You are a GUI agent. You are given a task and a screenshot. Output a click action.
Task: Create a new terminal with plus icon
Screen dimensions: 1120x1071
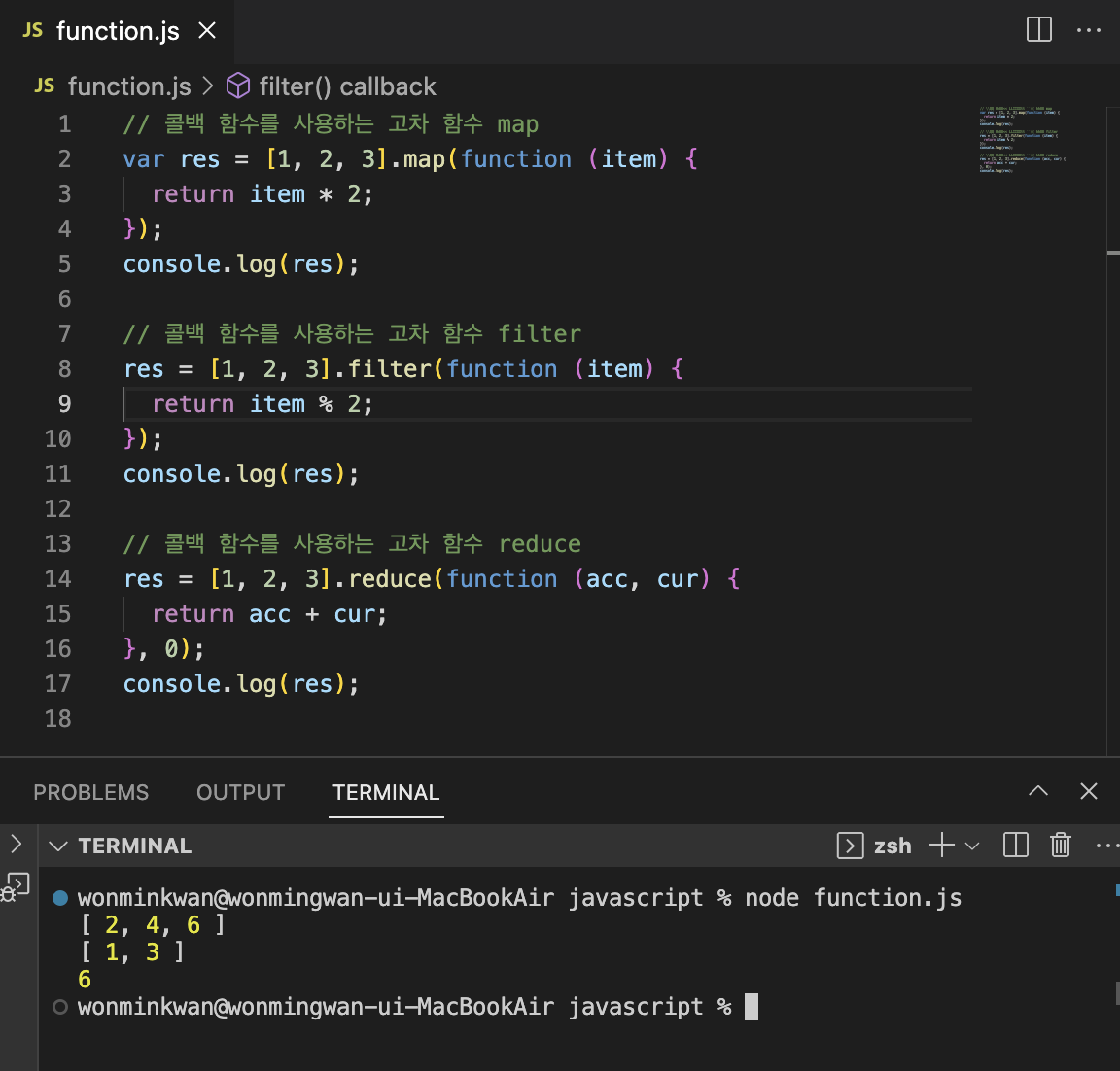pos(942,845)
